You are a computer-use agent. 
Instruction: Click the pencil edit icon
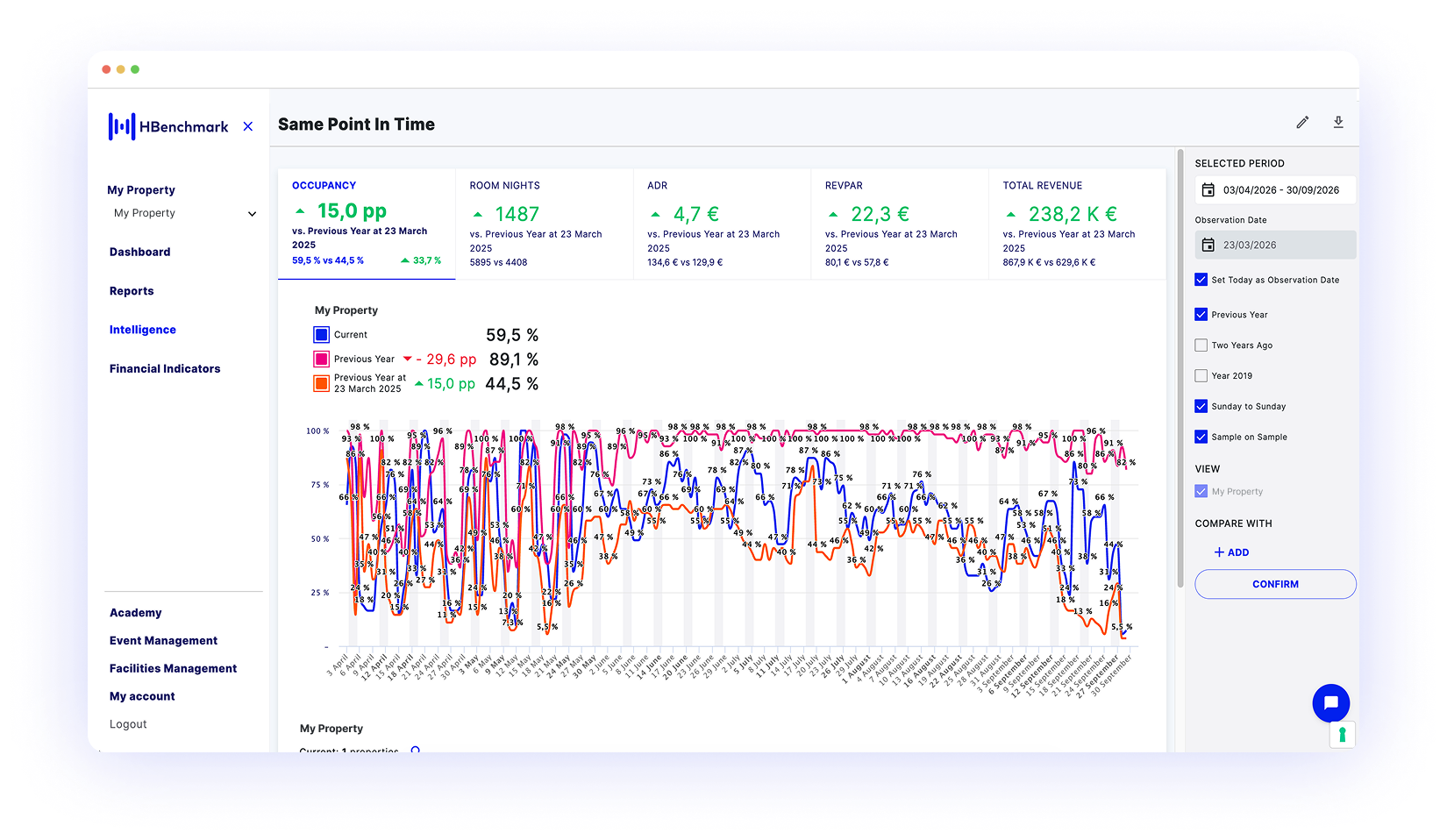[1302, 123]
